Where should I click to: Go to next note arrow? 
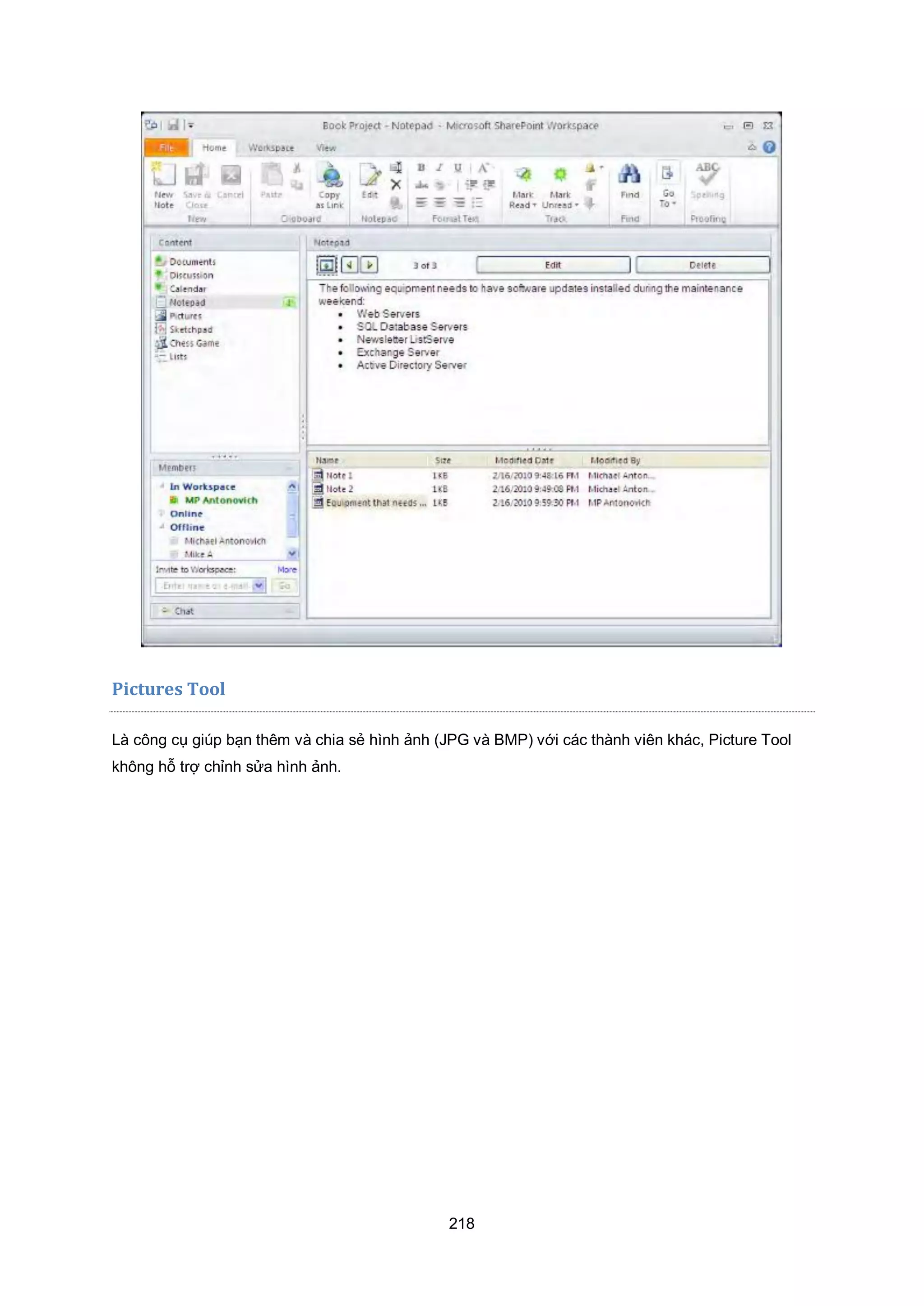[369, 265]
